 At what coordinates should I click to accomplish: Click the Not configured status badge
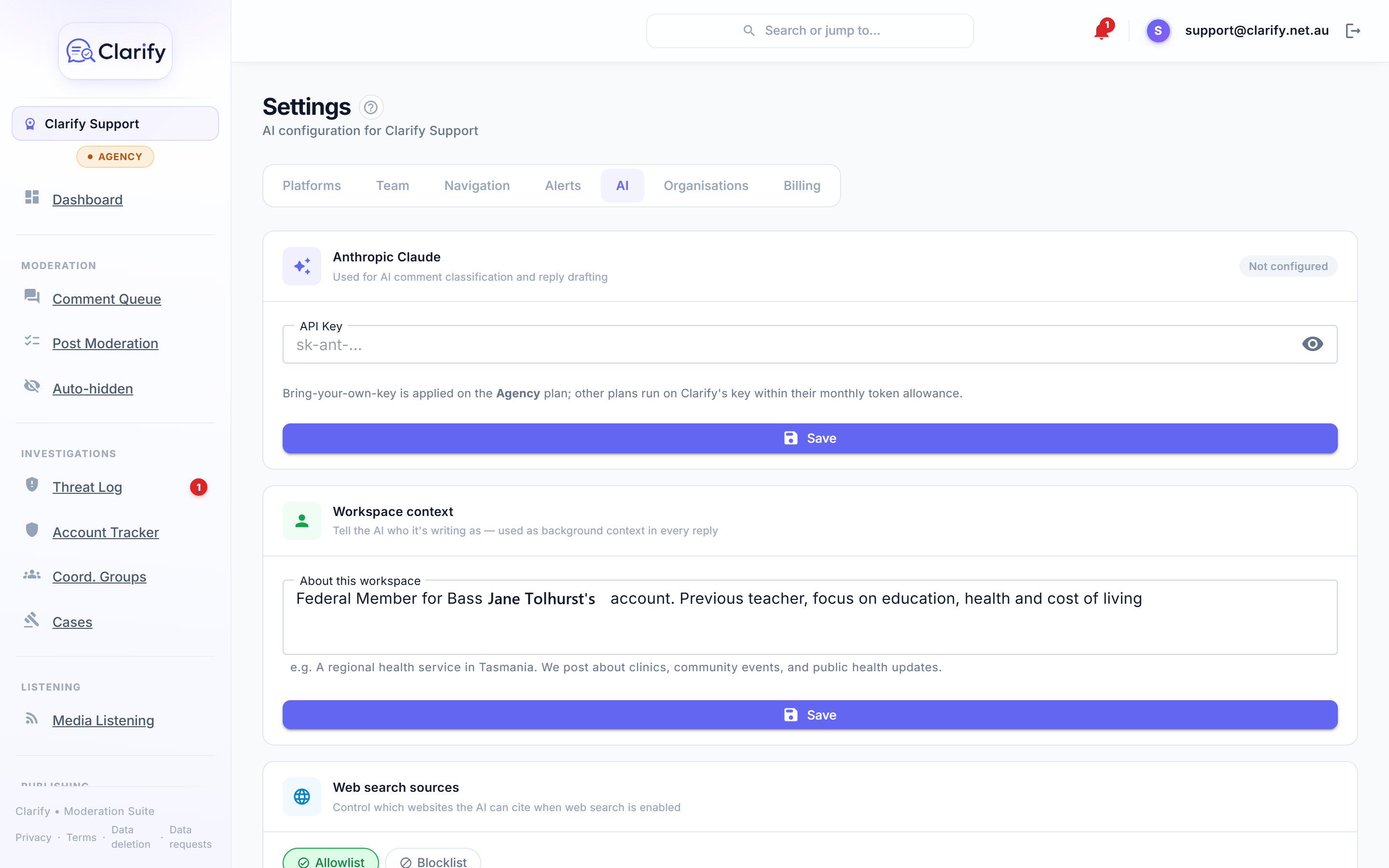1288,266
